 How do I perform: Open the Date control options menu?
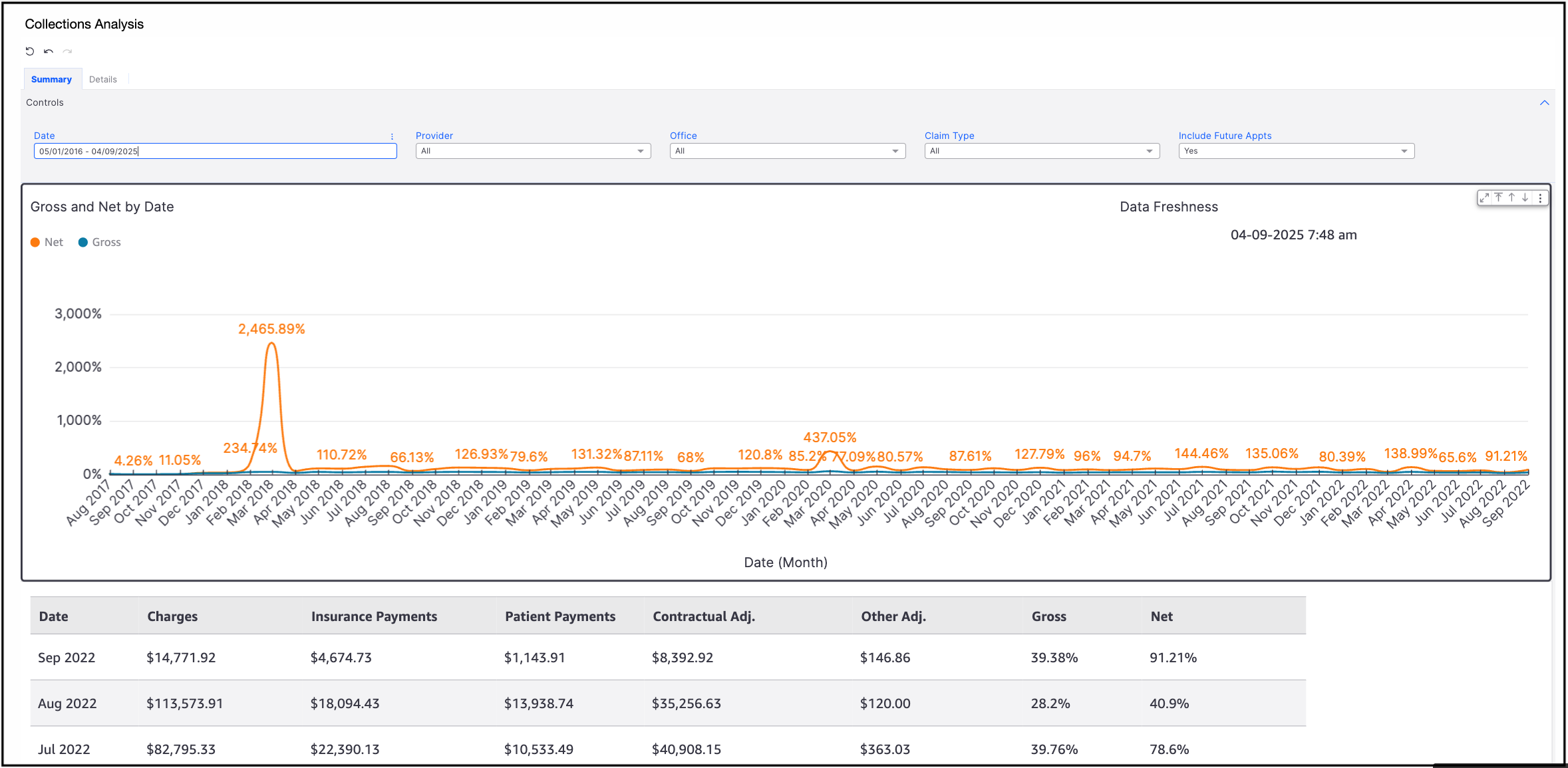point(392,136)
